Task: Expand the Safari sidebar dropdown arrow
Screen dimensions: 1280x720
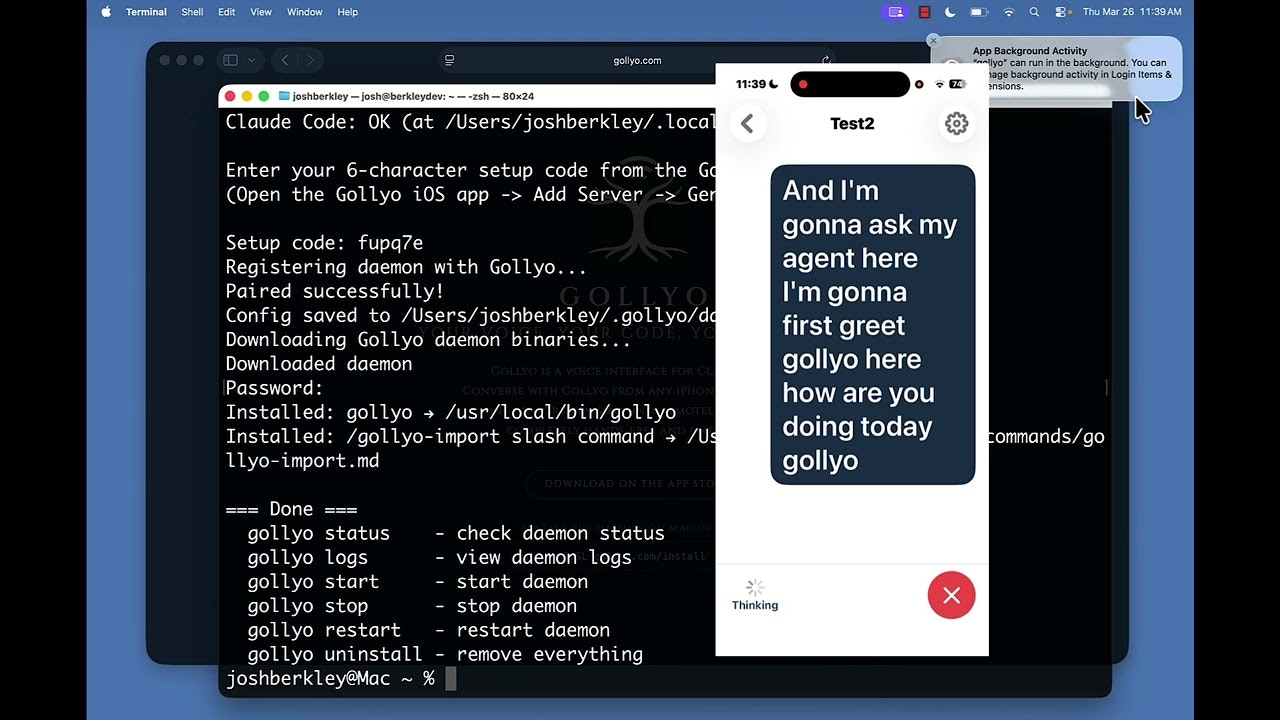Action: coord(251,60)
